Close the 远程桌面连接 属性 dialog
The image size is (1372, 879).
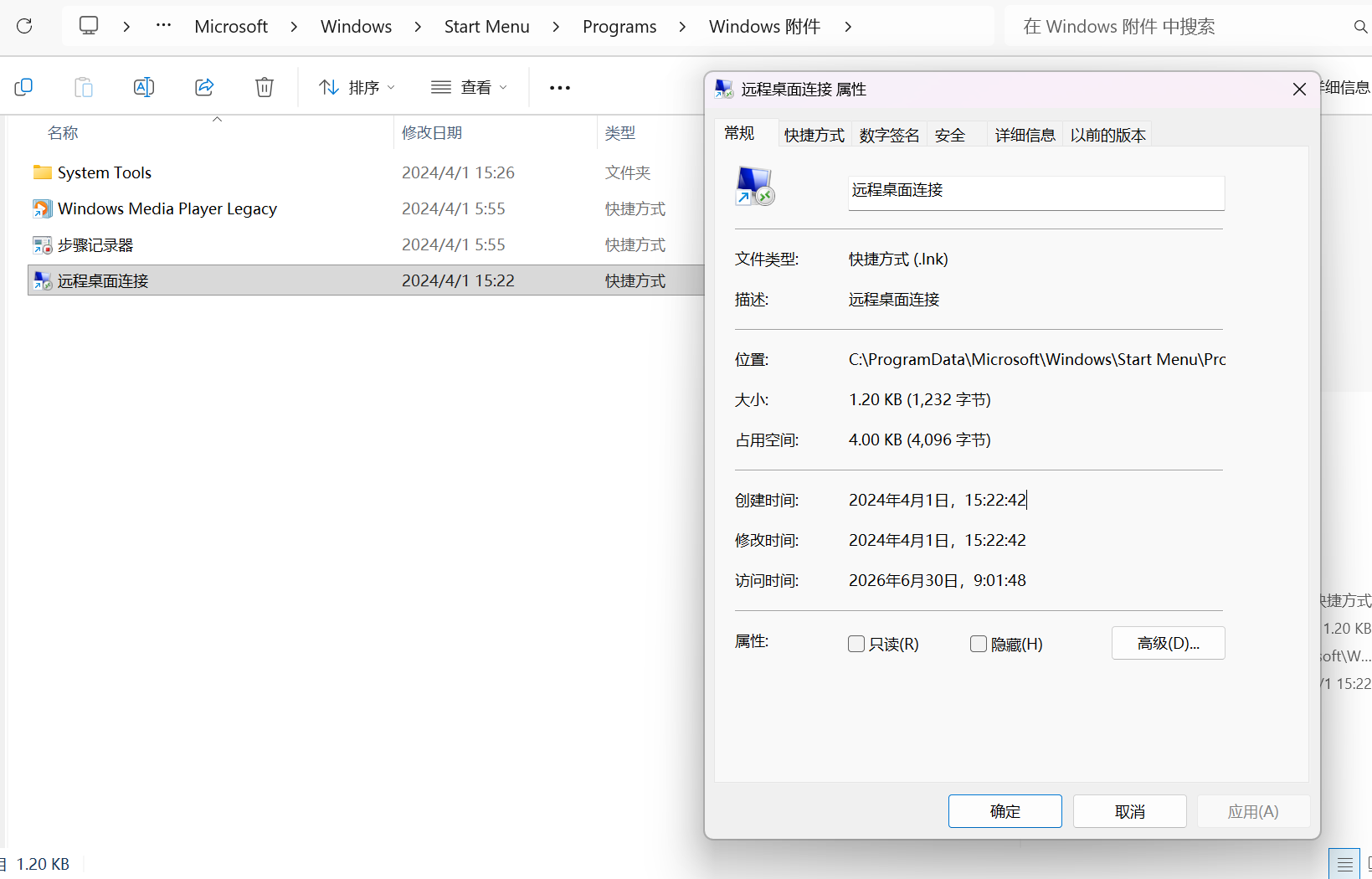coord(1299,89)
